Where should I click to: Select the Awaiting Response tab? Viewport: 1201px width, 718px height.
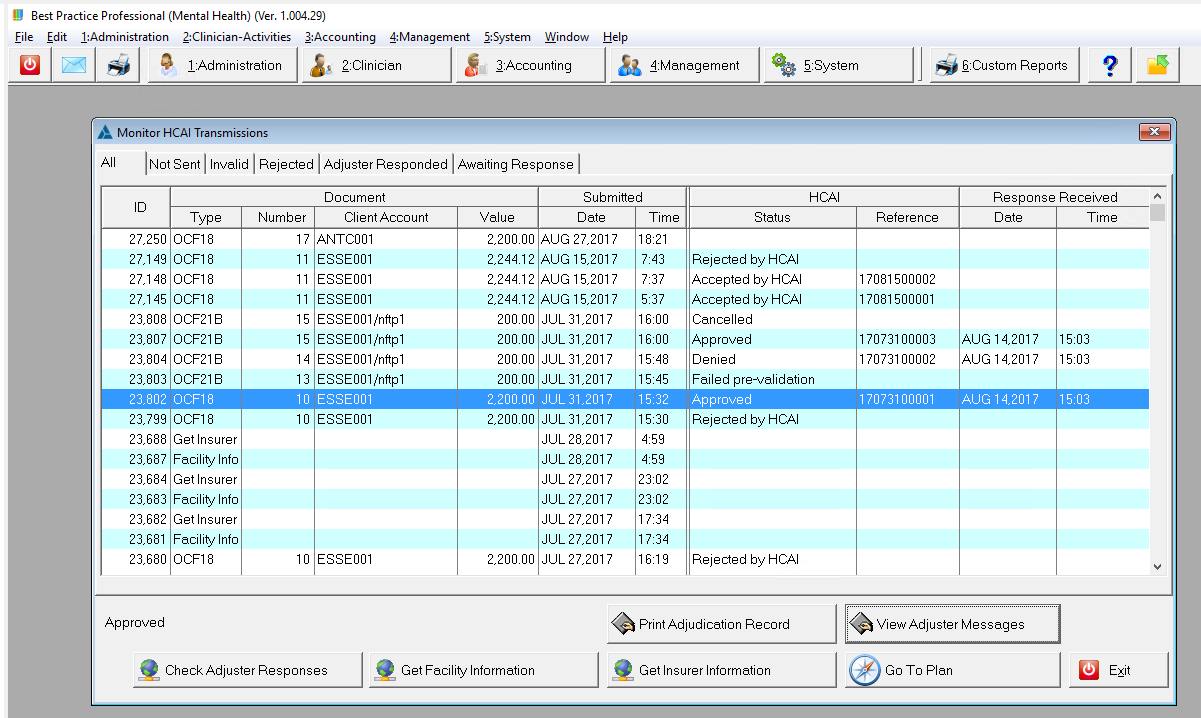point(515,164)
